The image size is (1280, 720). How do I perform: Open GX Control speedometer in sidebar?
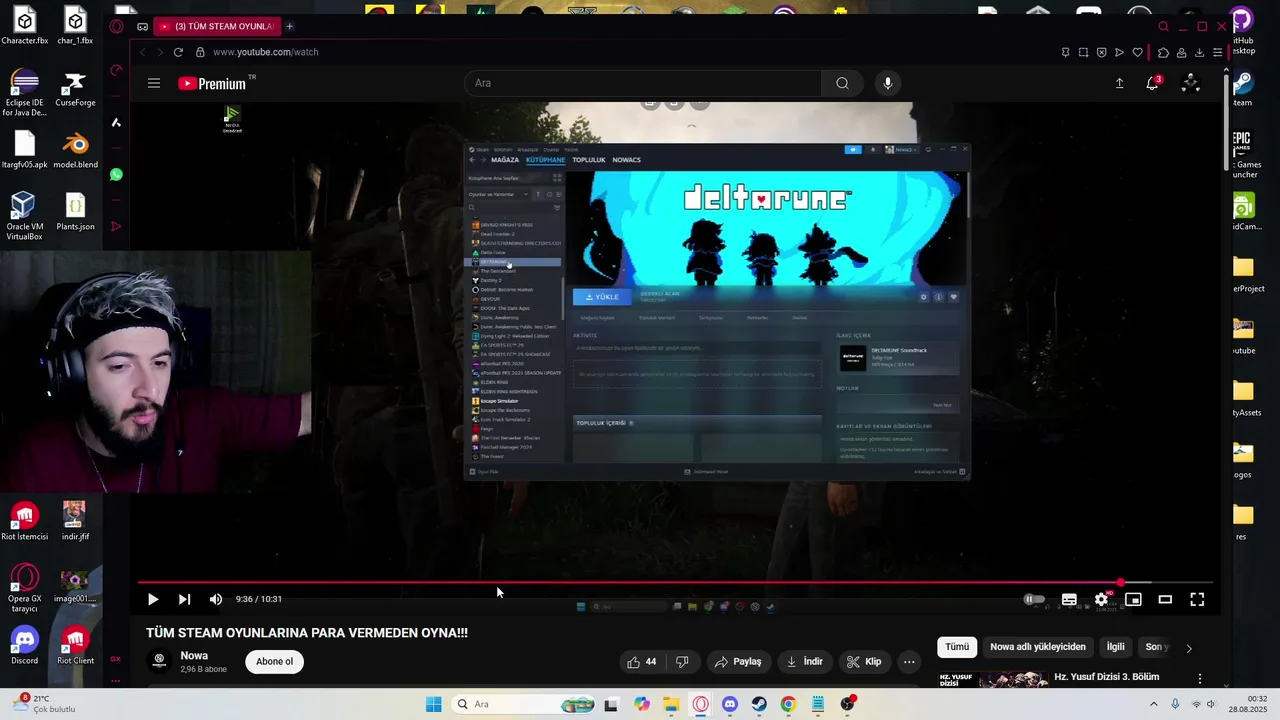click(x=116, y=70)
